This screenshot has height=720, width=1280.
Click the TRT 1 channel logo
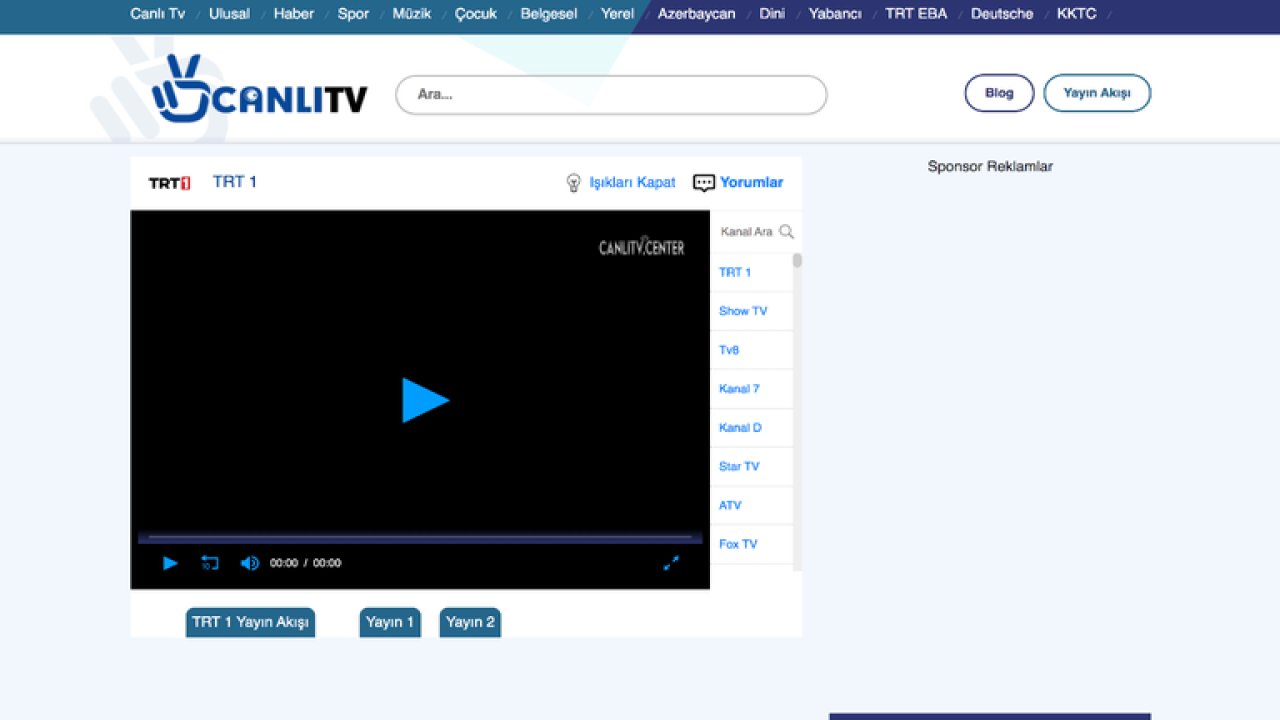click(169, 183)
